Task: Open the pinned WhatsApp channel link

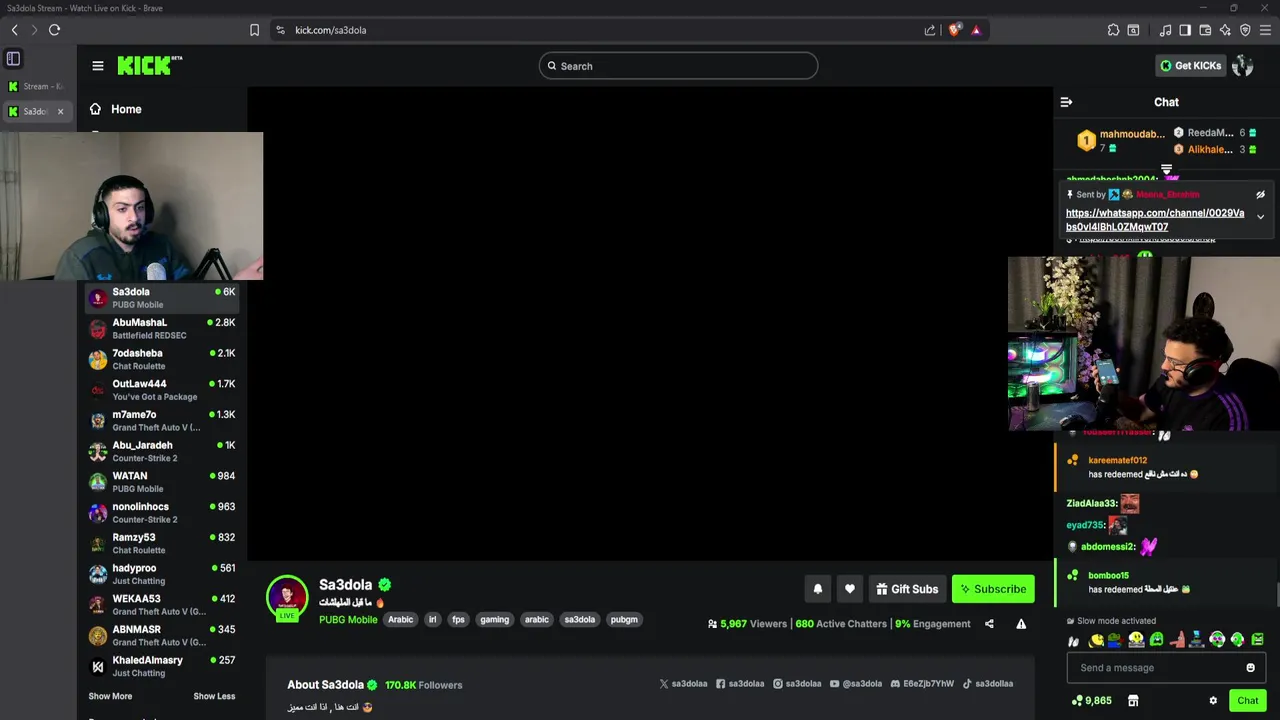Action: [x=1155, y=220]
